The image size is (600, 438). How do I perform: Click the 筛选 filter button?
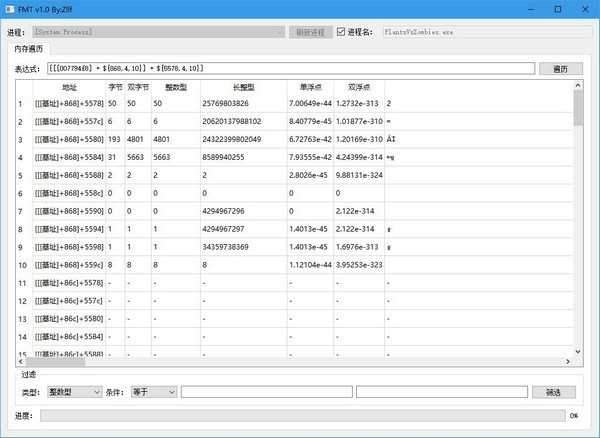tap(553, 392)
